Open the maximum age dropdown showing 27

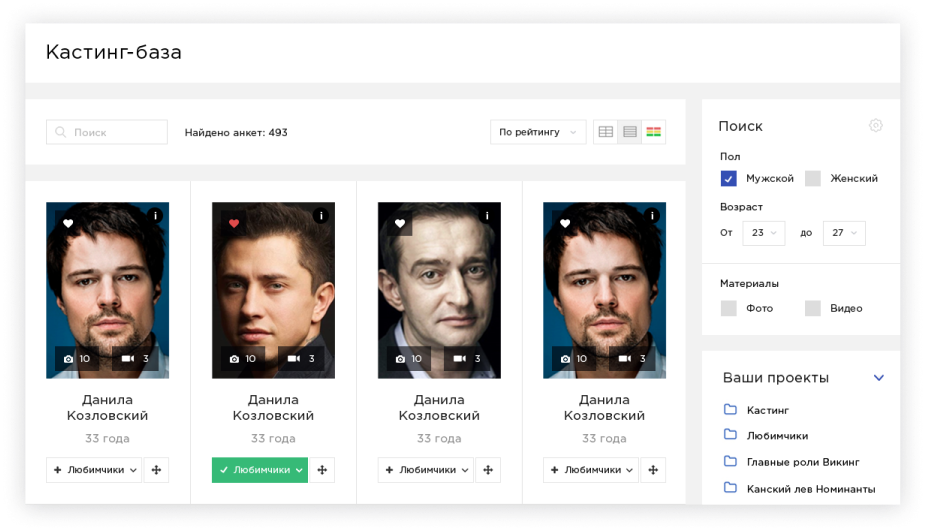tap(844, 233)
